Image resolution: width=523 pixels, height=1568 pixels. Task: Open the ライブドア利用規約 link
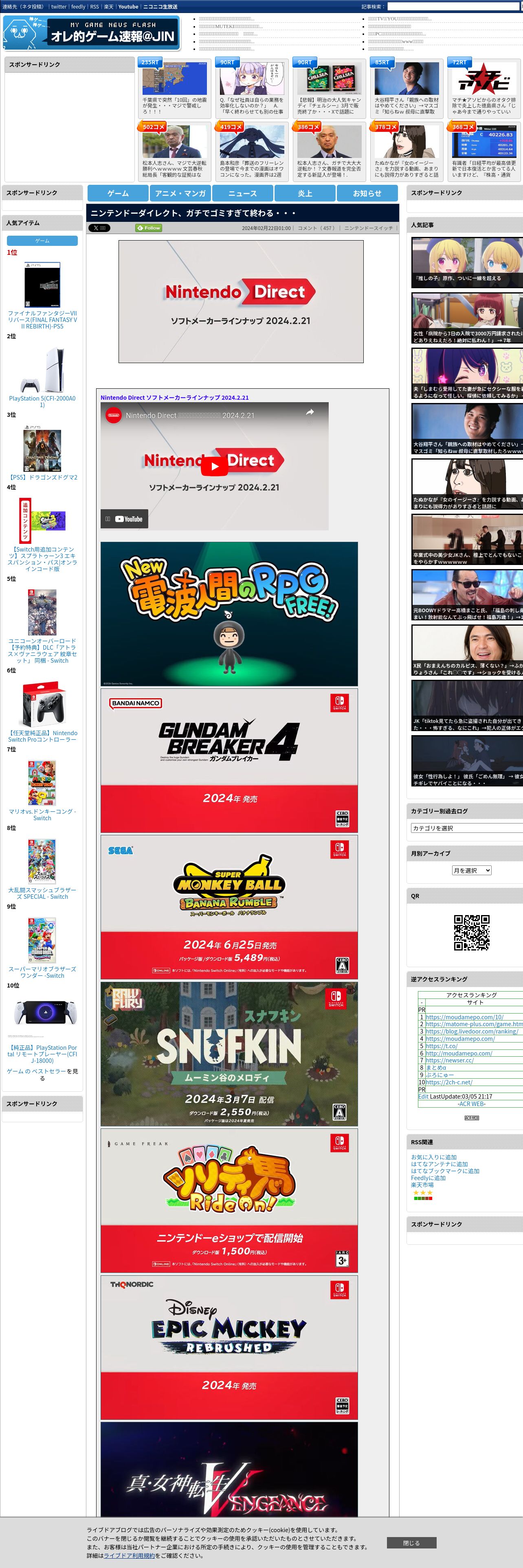click(x=129, y=1555)
